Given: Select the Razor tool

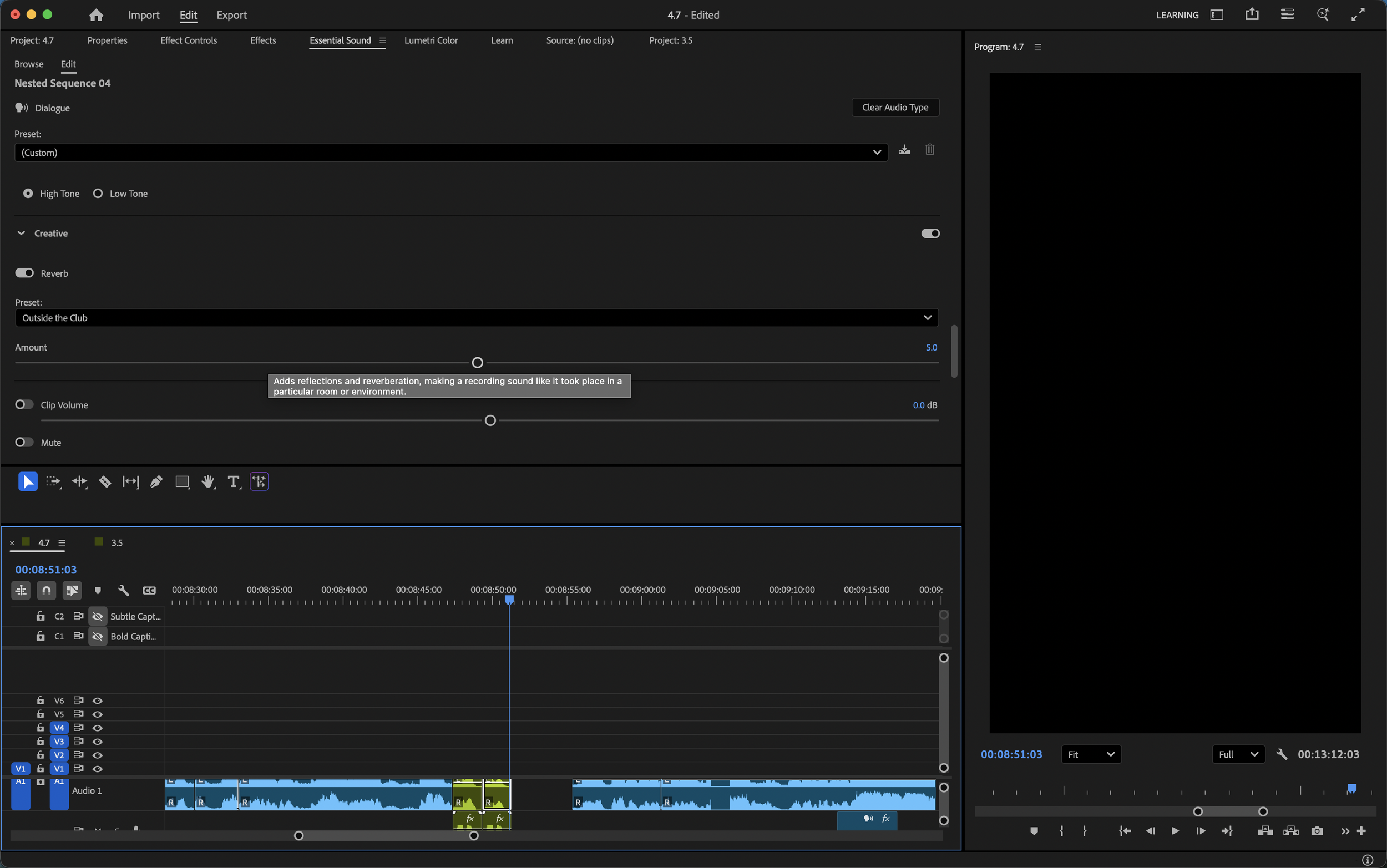Looking at the screenshot, I should pos(105,481).
